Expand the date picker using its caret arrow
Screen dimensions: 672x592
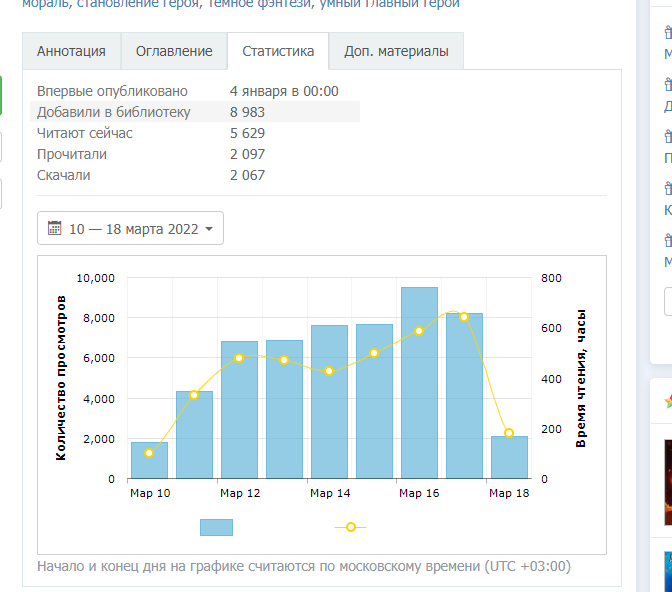208,229
